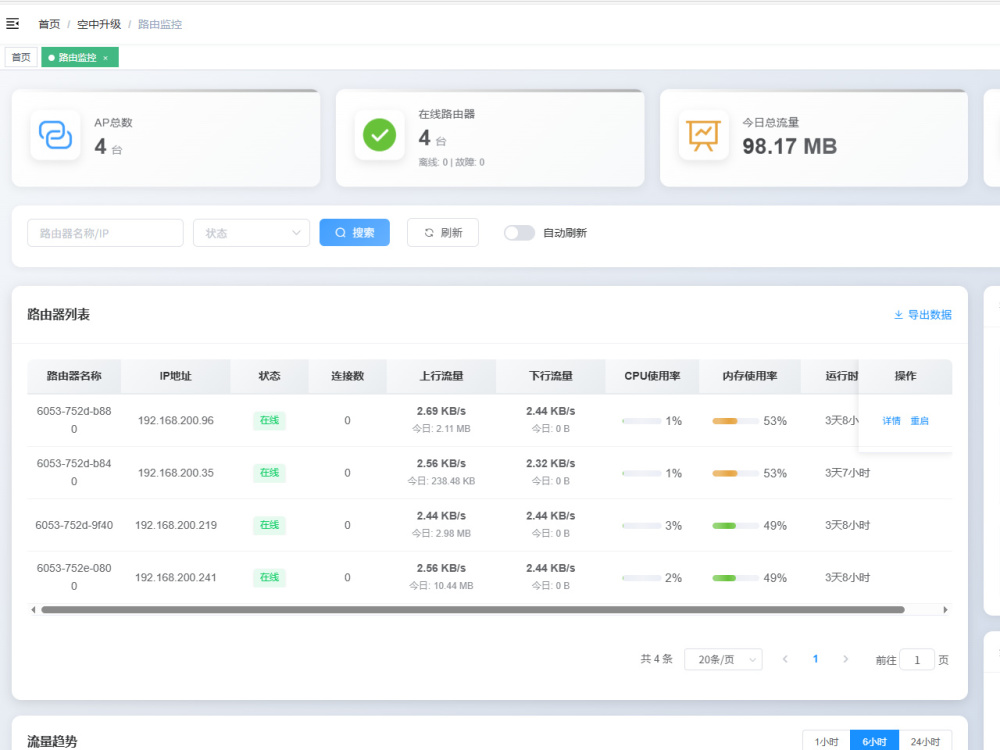This screenshot has height=750, width=1000.
Task: Click IP address 192.168.200.219
Action: pyautogui.click(x=175, y=525)
